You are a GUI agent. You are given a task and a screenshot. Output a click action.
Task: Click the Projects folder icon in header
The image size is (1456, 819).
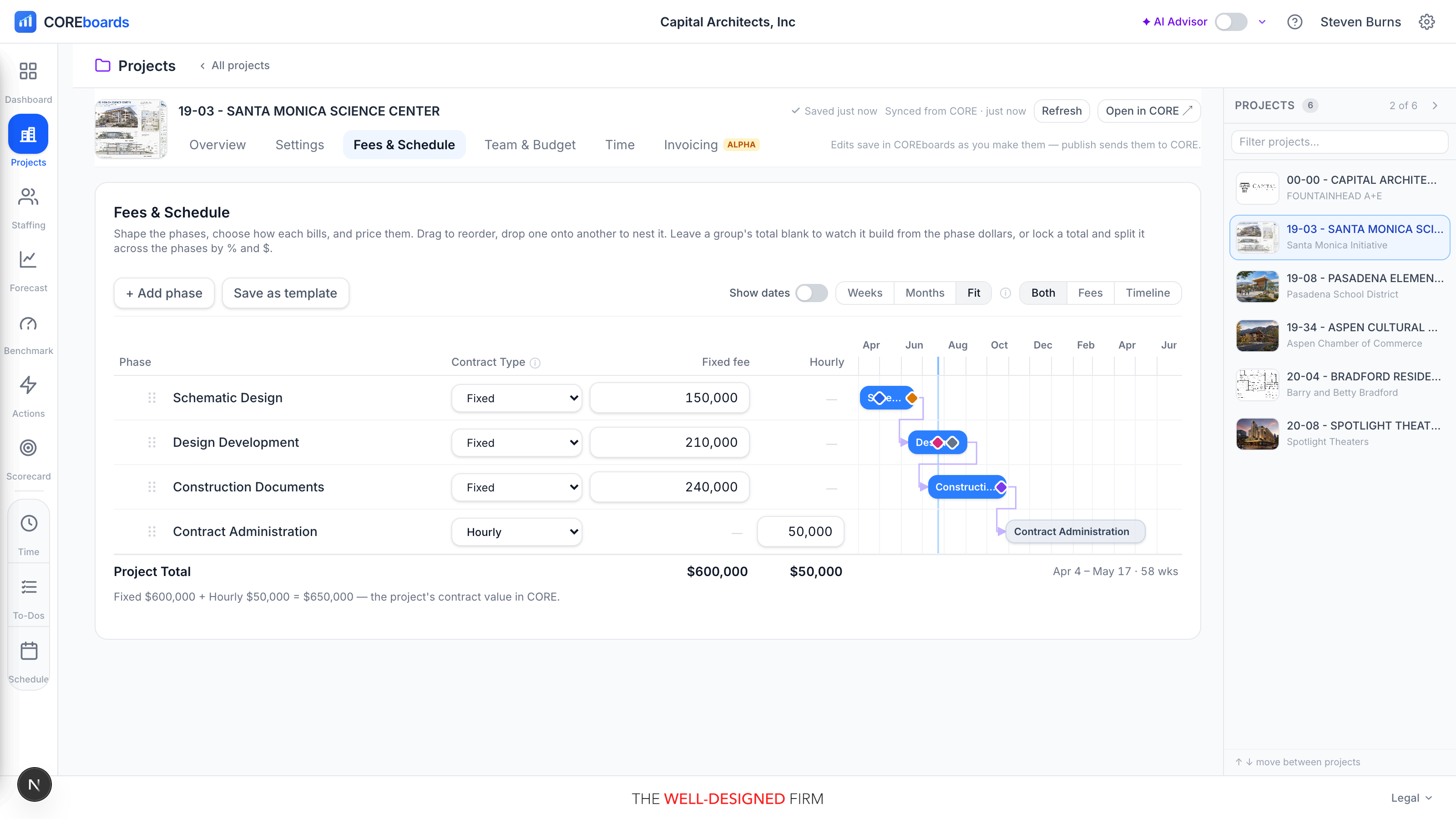point(103,66)
